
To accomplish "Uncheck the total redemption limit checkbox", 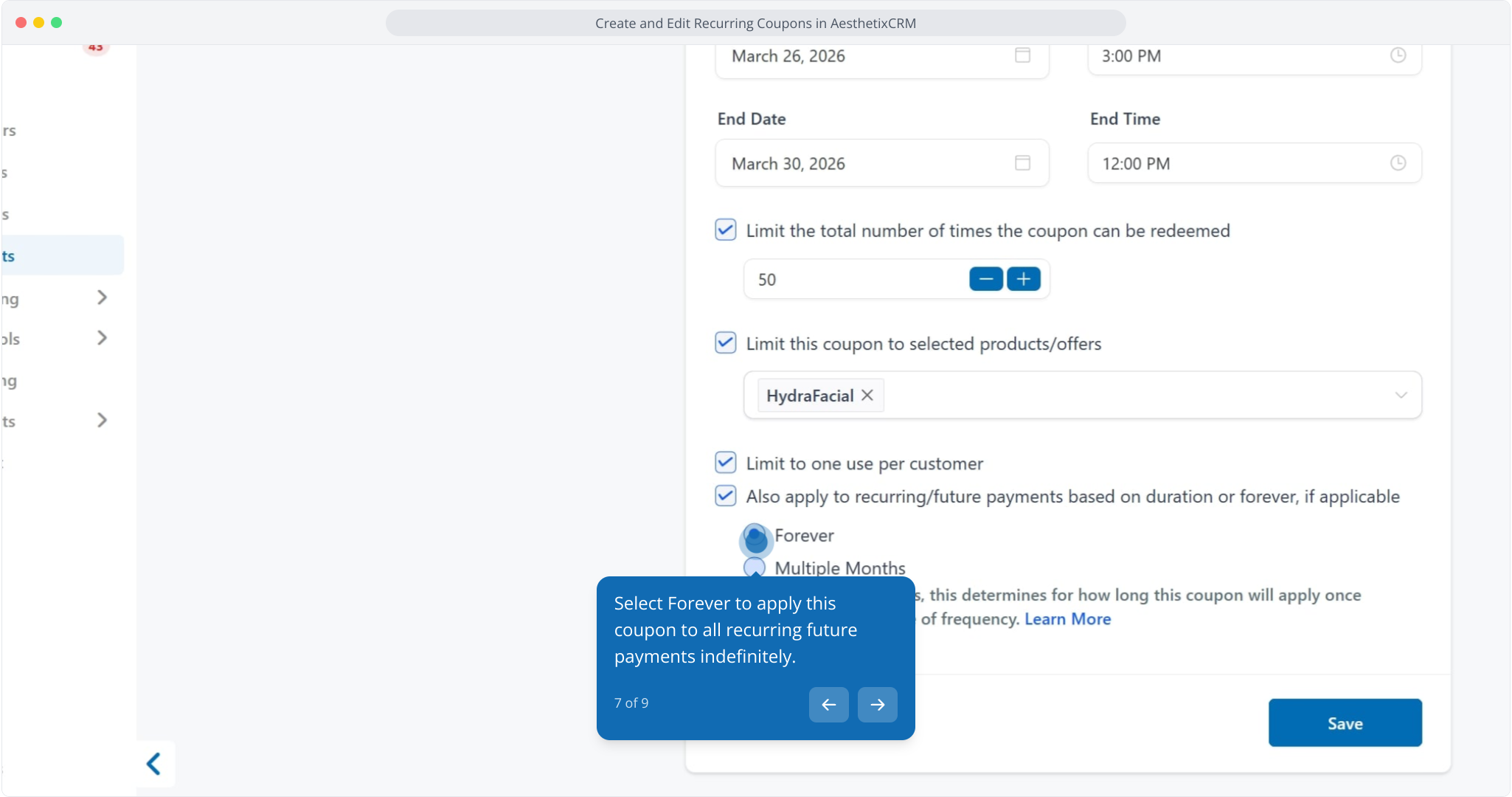I will [x=726, y=230].
